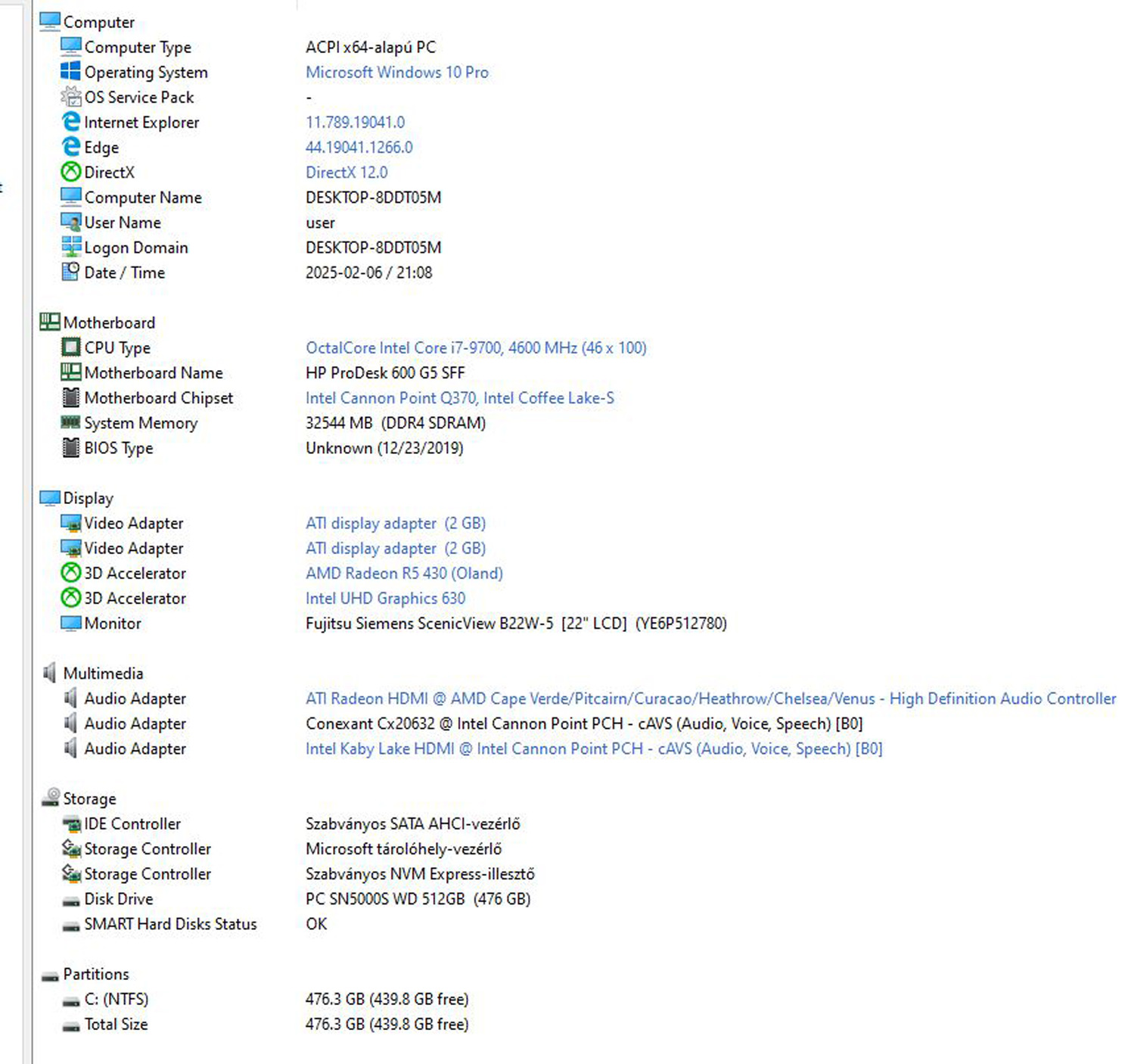The height and width of the screenshot is (1064, 1128).
Task: Click the BIOS Type icon
Action: 70,447
